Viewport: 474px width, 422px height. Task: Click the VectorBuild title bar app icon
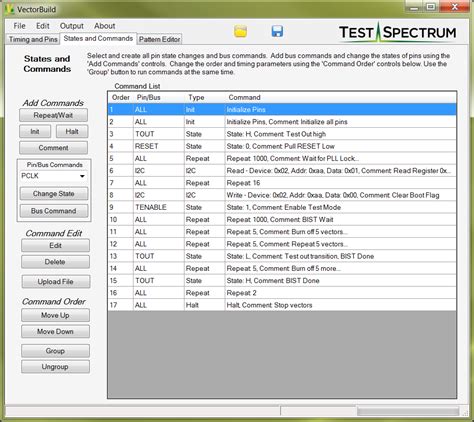tap(10, 9)
